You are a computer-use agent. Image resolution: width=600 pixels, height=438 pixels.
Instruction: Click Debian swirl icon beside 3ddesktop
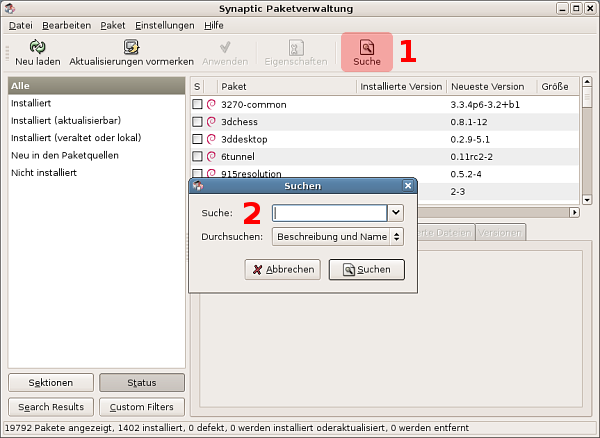211,139
